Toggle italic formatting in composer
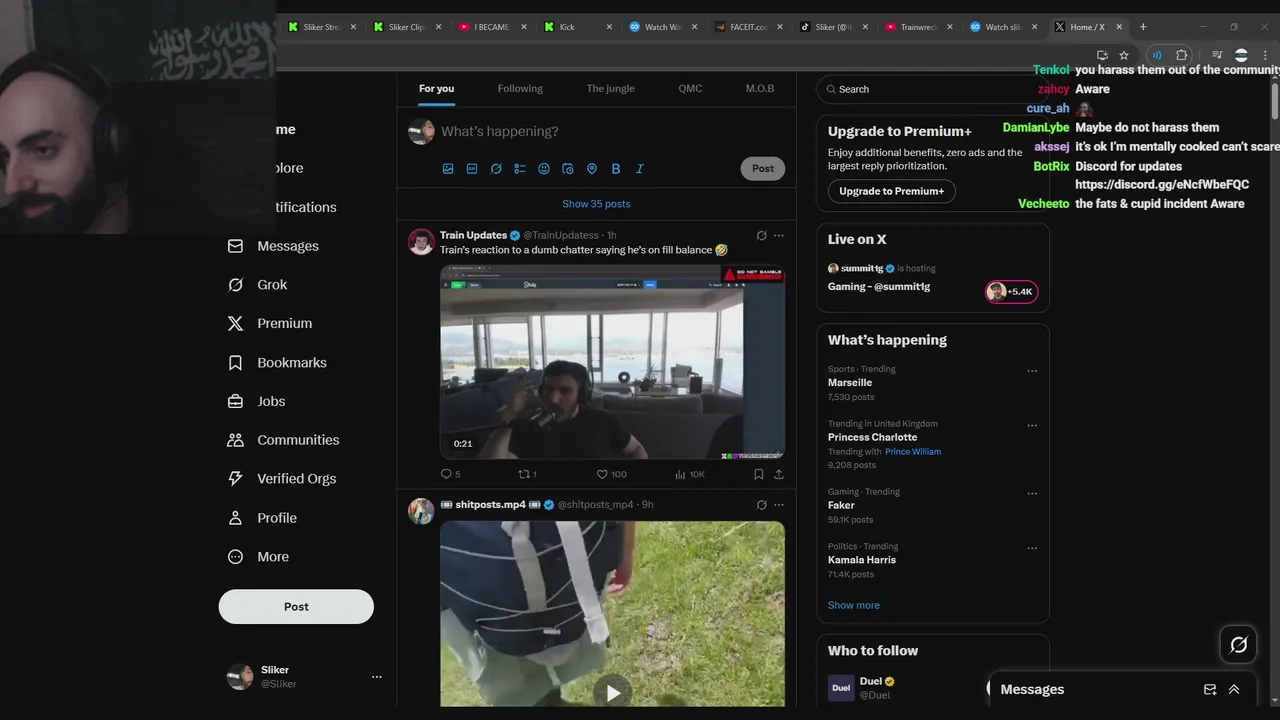This screenshot has width=1280, height=720. pos(640,169)
